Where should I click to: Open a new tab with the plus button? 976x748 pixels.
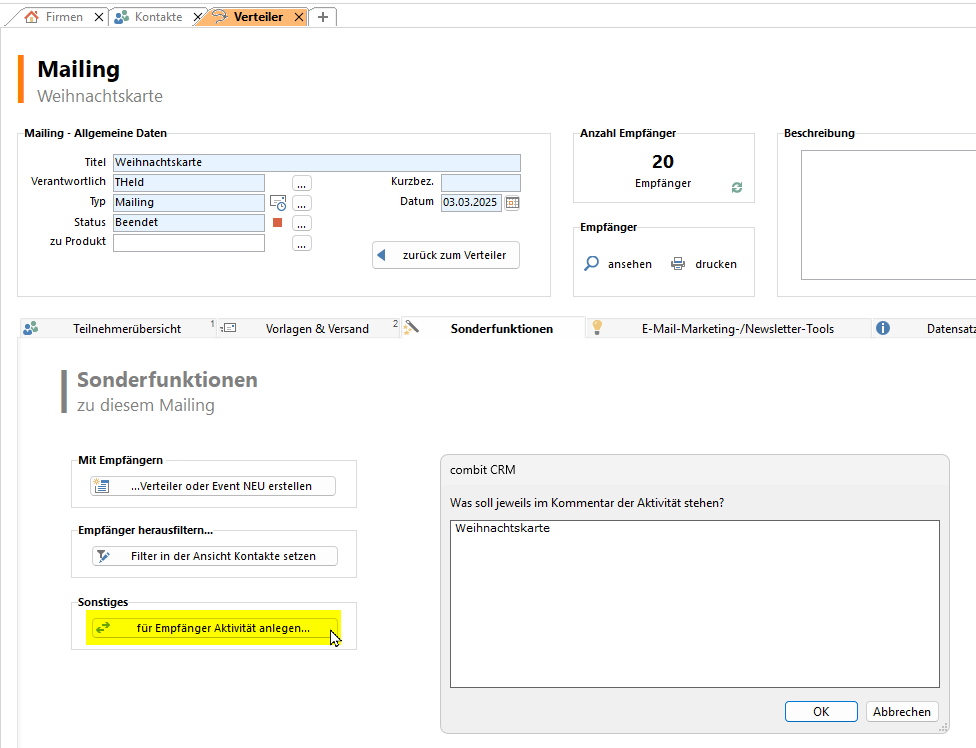coord(323,17)
